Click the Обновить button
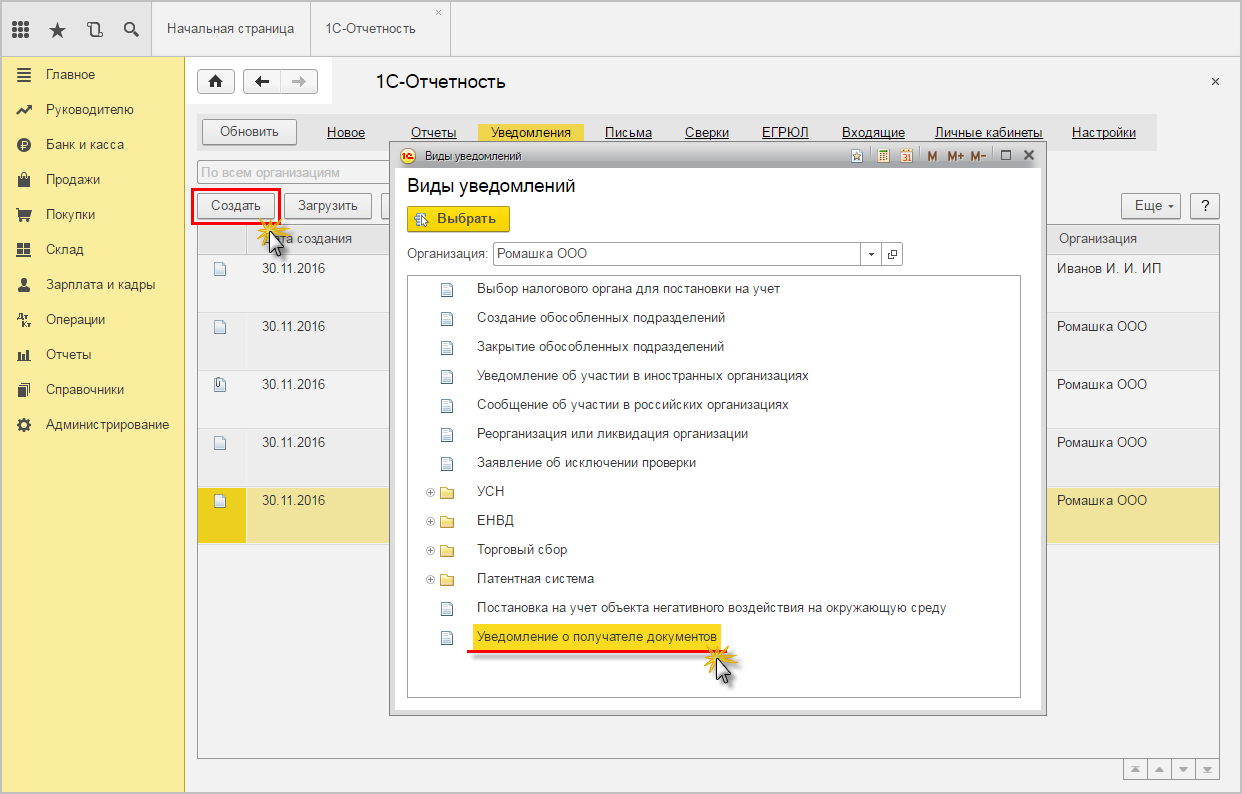Image resolution: width=1242 pixels, height=794 pixels. coord(249,131)
